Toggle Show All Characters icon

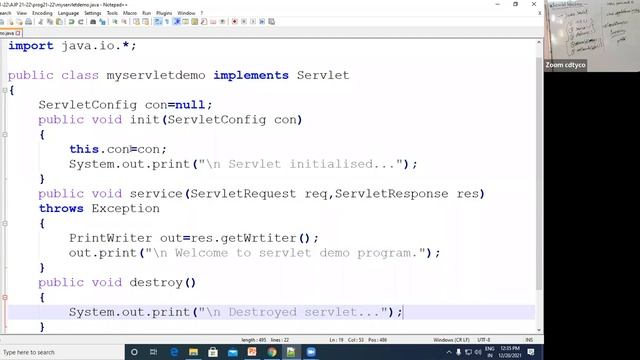166,22
